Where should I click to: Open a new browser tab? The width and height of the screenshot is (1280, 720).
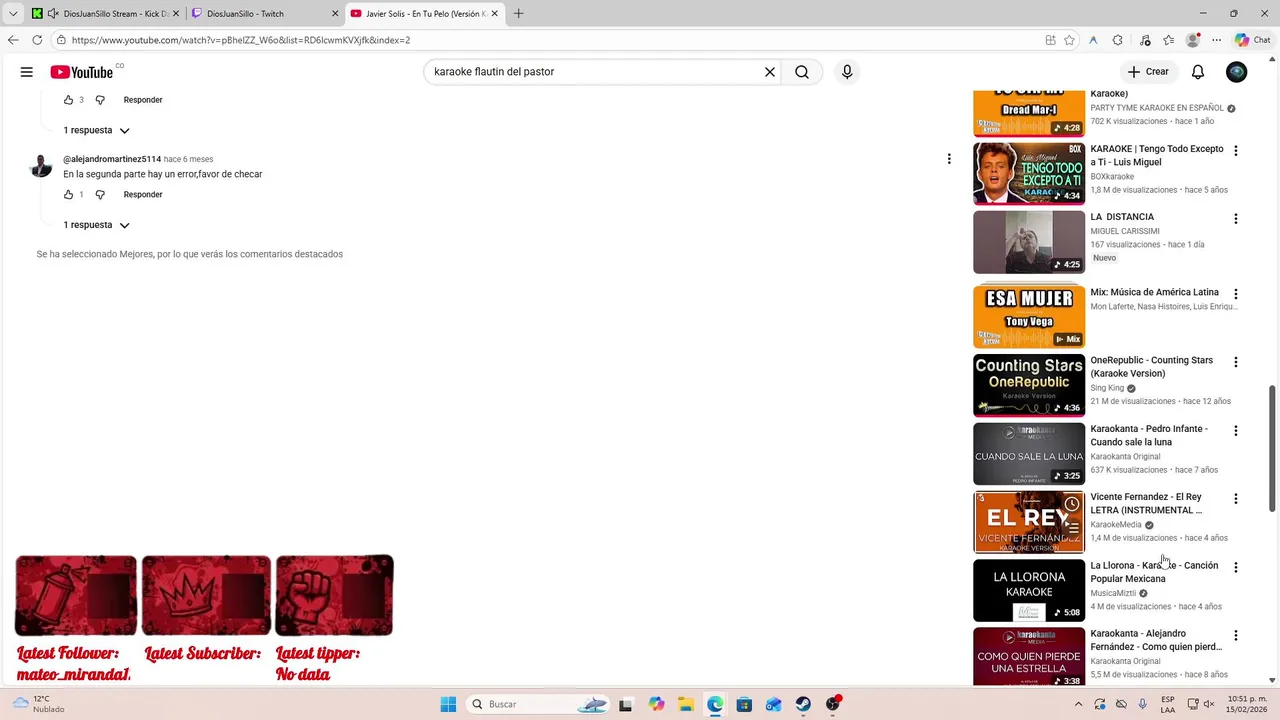(518, 14)
